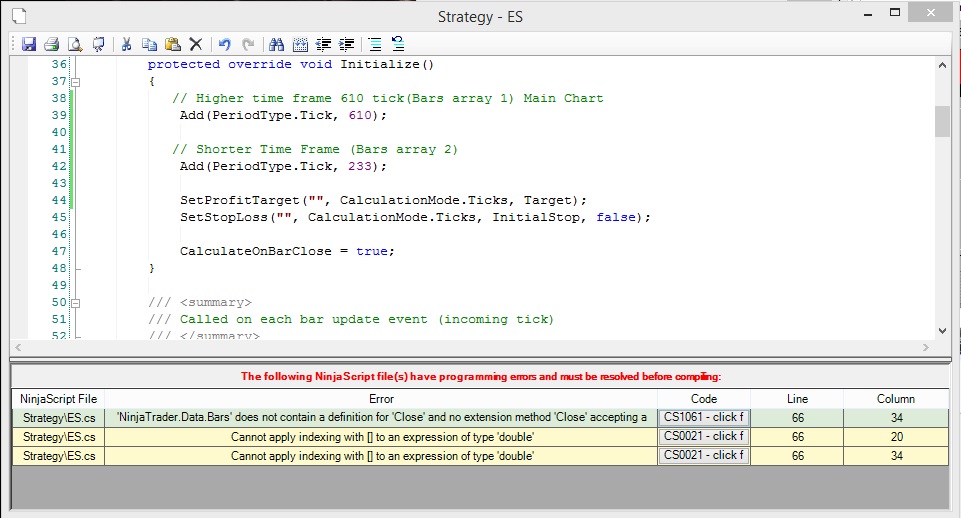Viewport: 961px width, 518px height.
Task: Print the script using the printer icon
Action: pos(51,44)
